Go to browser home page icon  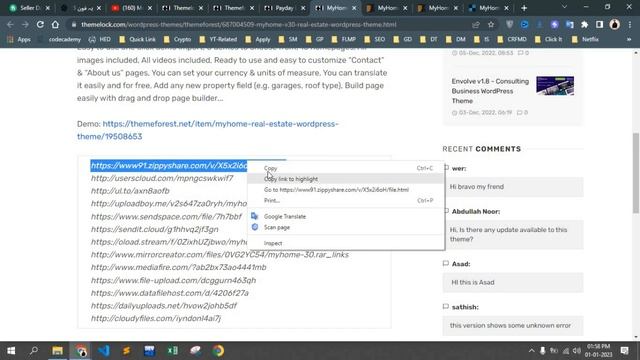(x=55, y=24)
